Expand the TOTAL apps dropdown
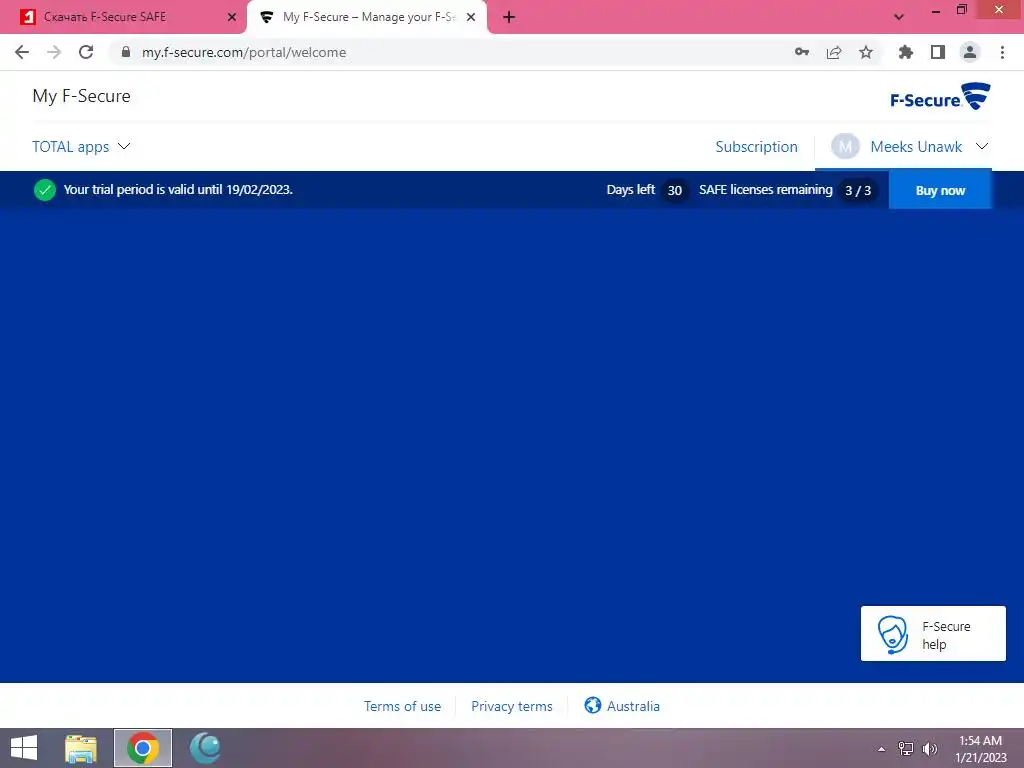This screenshot has height=768, width=1024. 81,147
